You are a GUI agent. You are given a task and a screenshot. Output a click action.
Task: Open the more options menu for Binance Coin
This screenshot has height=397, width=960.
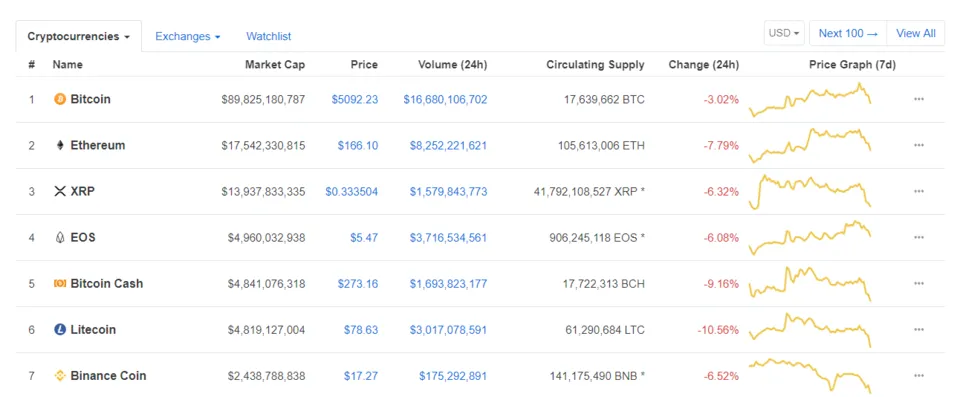tap(918, 376)
